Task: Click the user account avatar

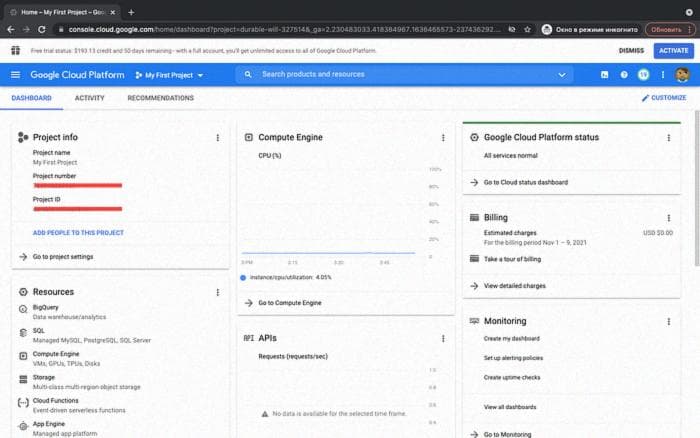Action: (682, 75)
